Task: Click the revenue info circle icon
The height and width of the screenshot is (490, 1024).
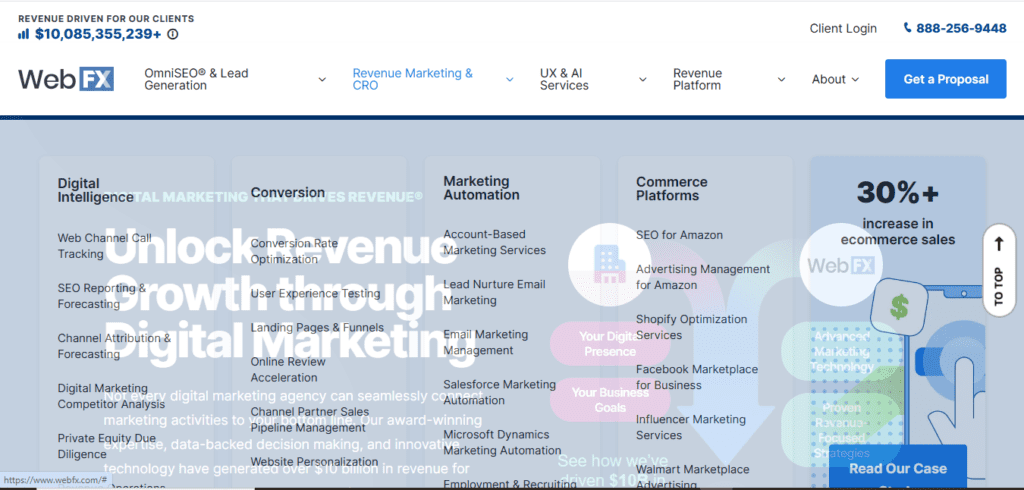Action: (172, 34)
